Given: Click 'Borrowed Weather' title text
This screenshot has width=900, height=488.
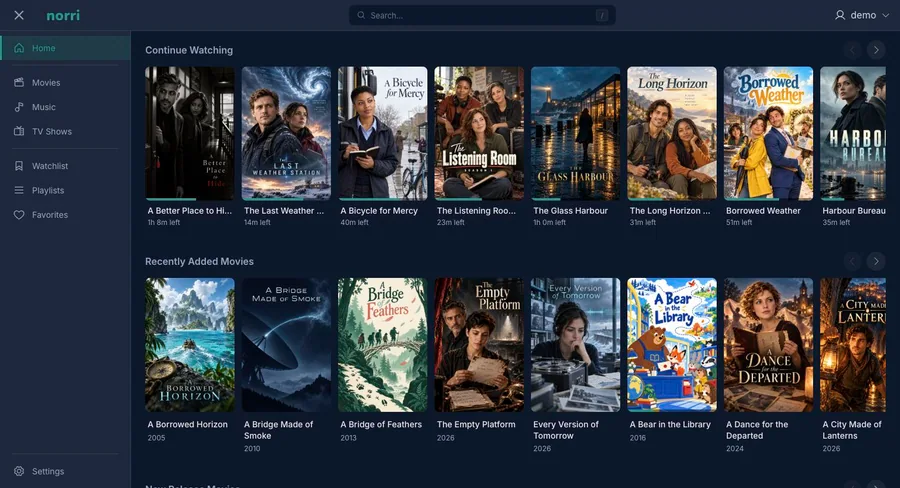Looking at the screenshot, I should click(x=763, y=211).
